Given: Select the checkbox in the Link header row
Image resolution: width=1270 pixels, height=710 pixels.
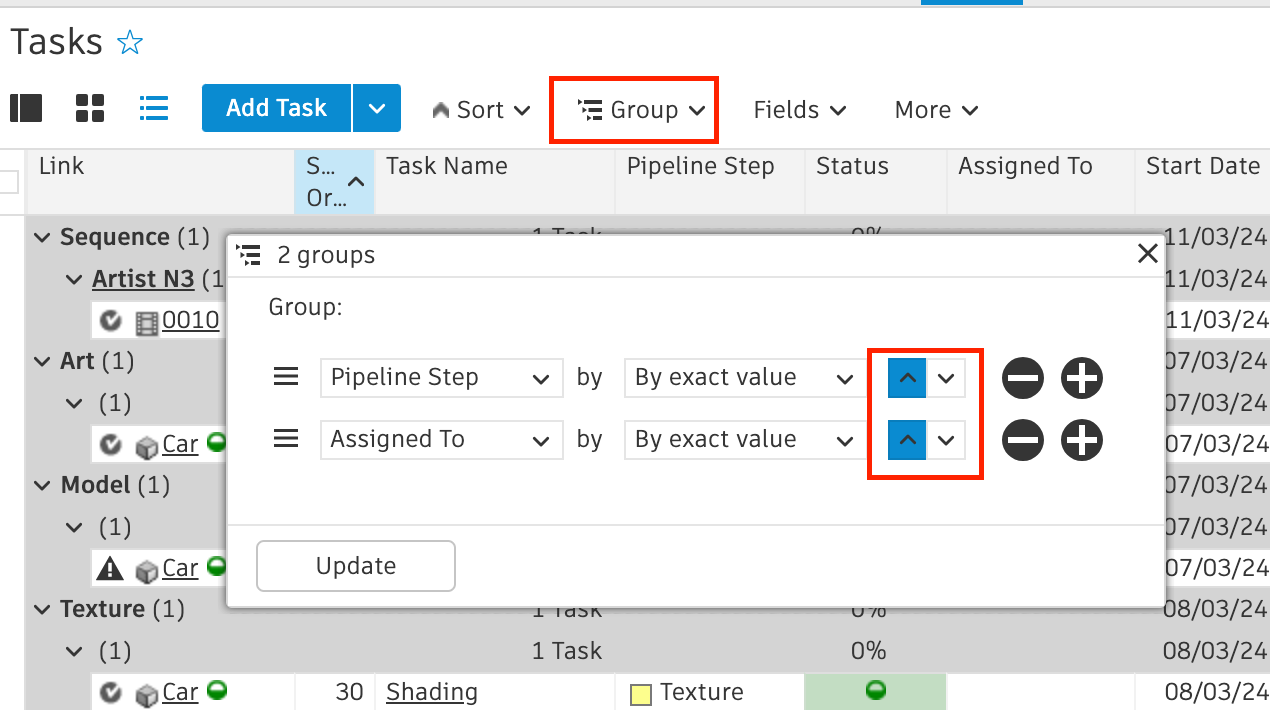Looking at the screenshot, I should point(8,181).
